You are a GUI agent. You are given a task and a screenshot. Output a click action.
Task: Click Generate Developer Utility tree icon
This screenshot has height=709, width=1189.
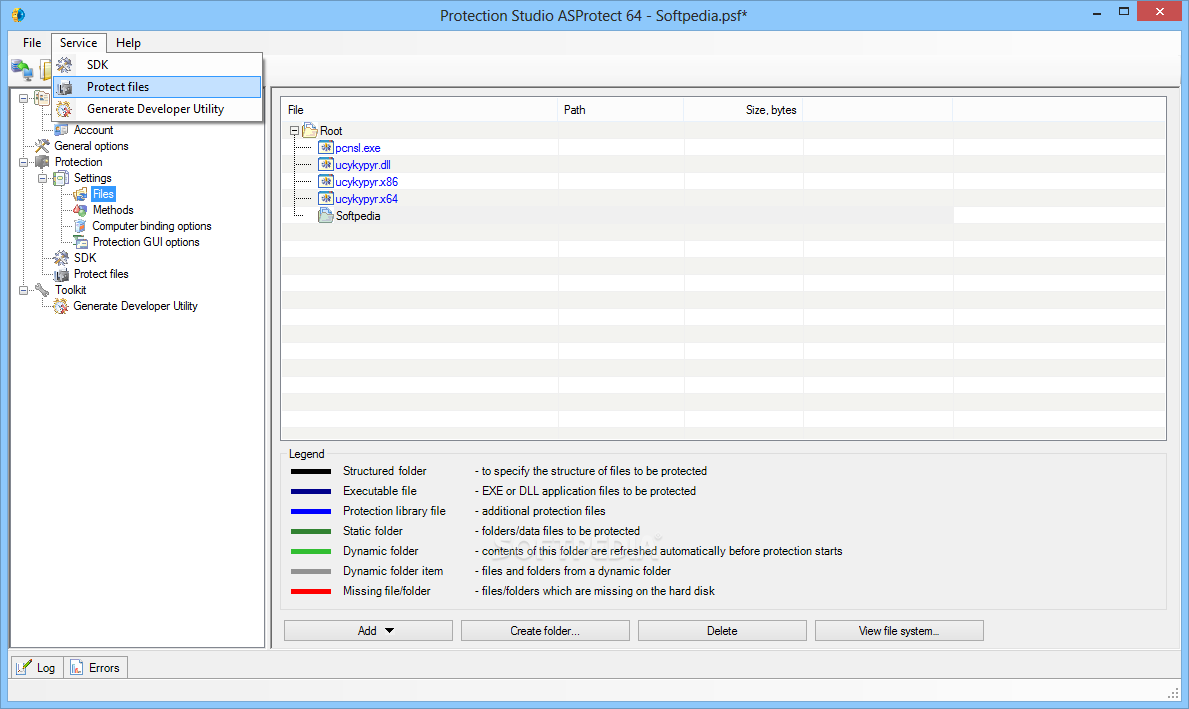point(61,306)
